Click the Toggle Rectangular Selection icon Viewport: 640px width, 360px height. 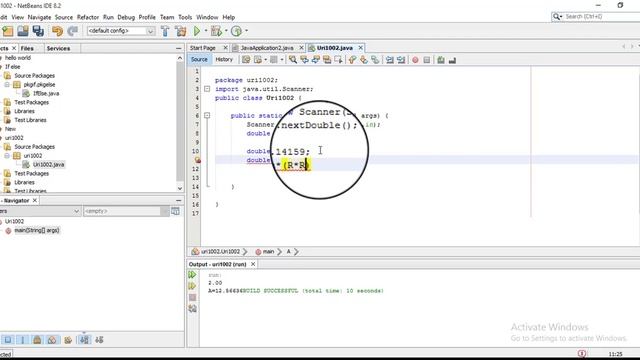pos(338,60)
